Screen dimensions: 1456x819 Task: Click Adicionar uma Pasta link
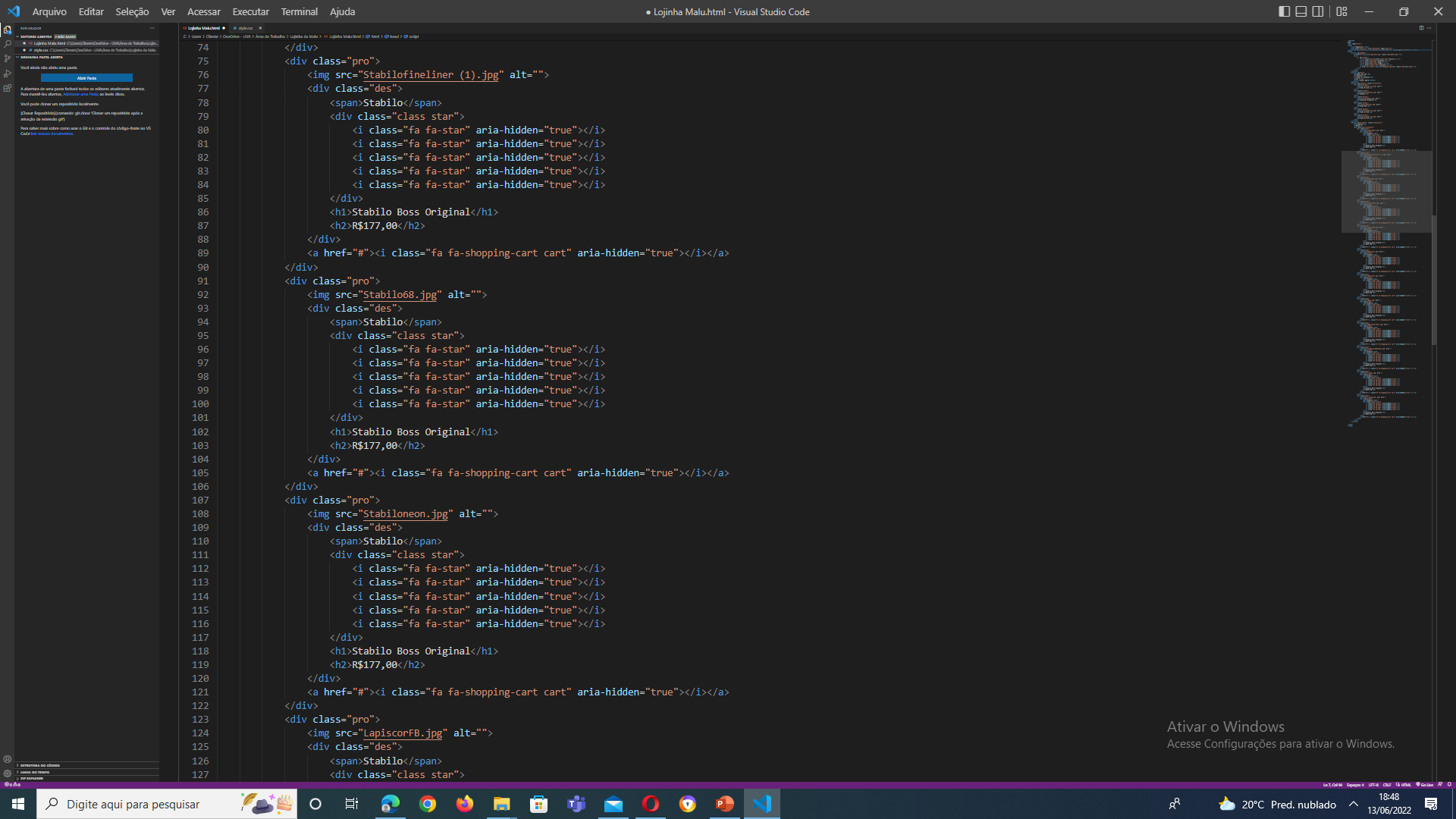click(80, 94)
